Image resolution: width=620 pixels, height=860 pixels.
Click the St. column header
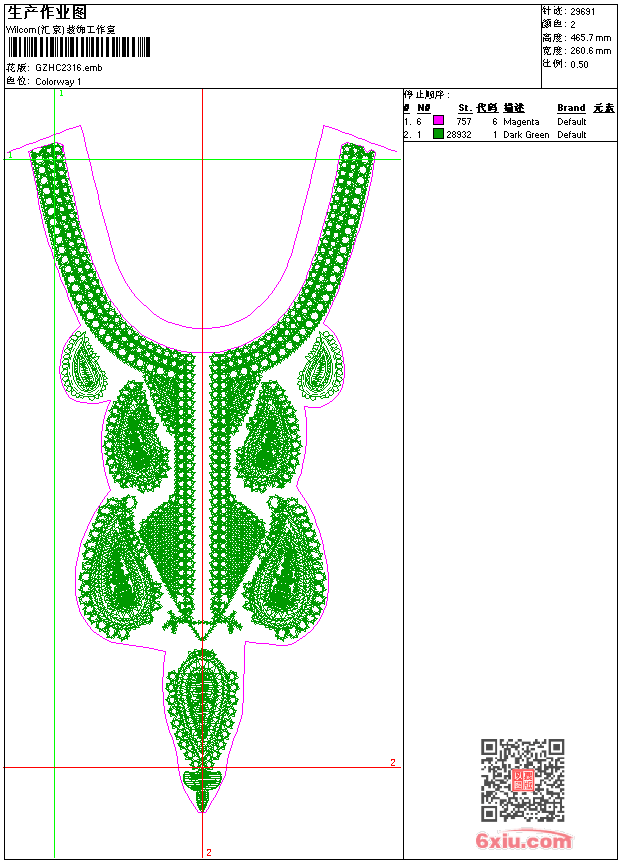(465, 108)
